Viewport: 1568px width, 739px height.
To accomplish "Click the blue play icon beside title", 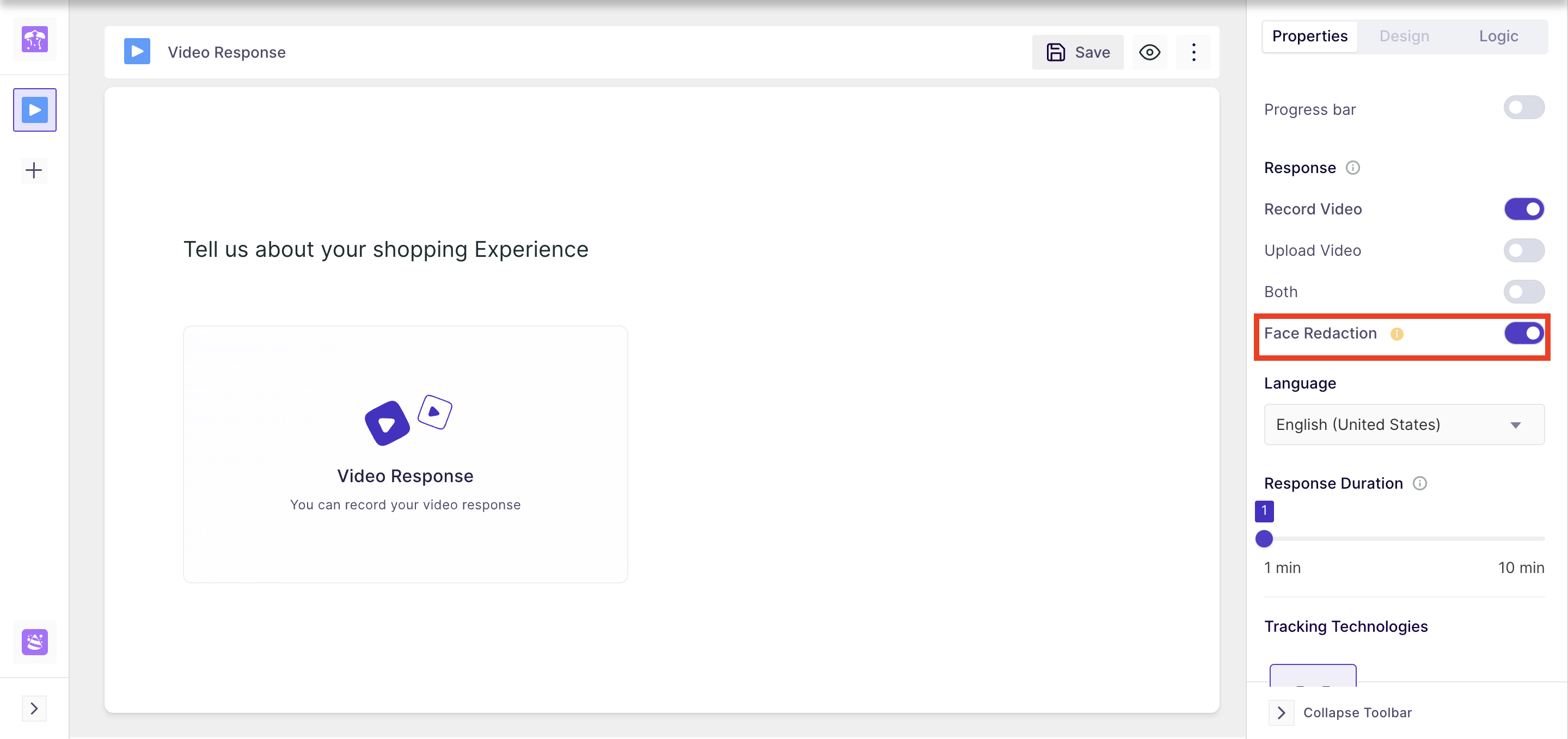I will [x=137, y=52].
